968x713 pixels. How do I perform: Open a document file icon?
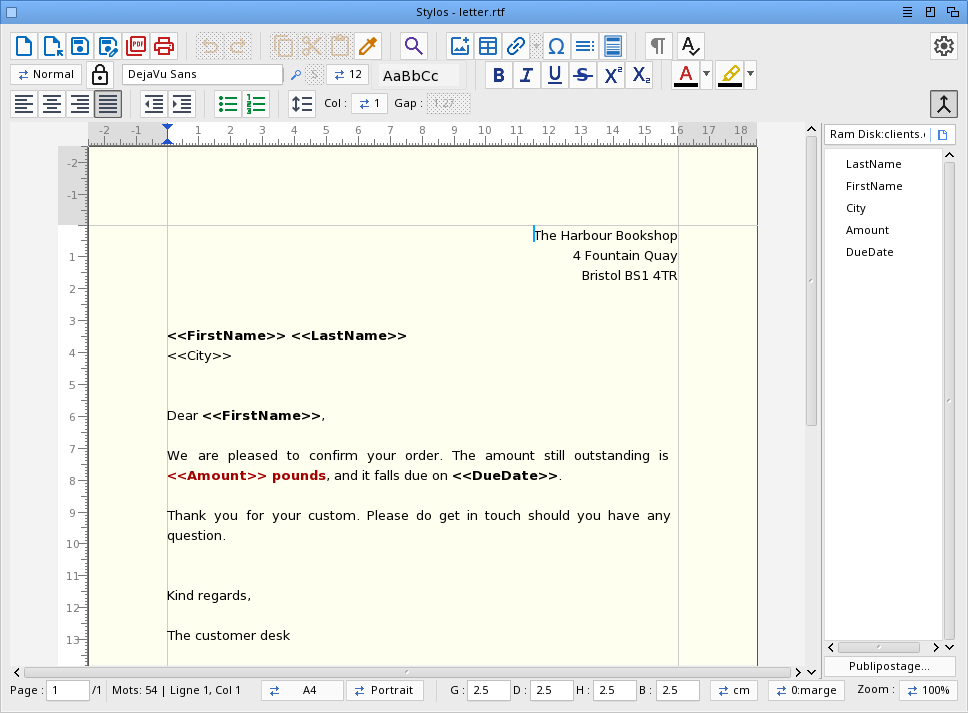point(52,46)
